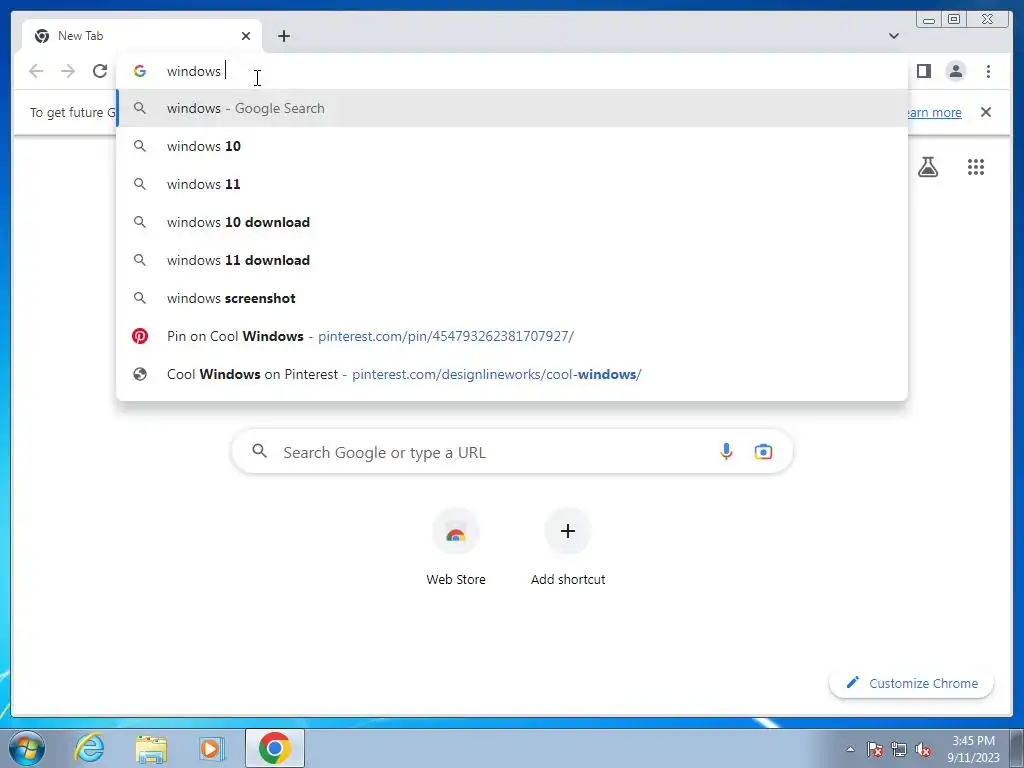Screen dimensions: 1024x768
Task: Click the Add shortcut tile
Action: pyautogui.click(x=568, y=549)
